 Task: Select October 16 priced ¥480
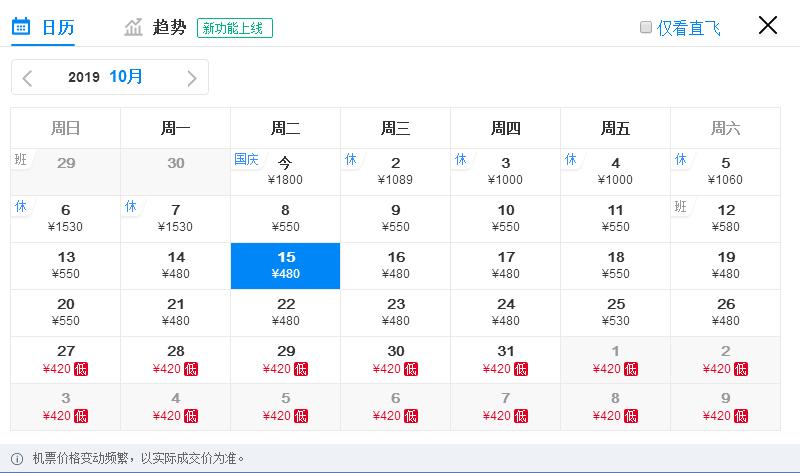coord(395,266)
